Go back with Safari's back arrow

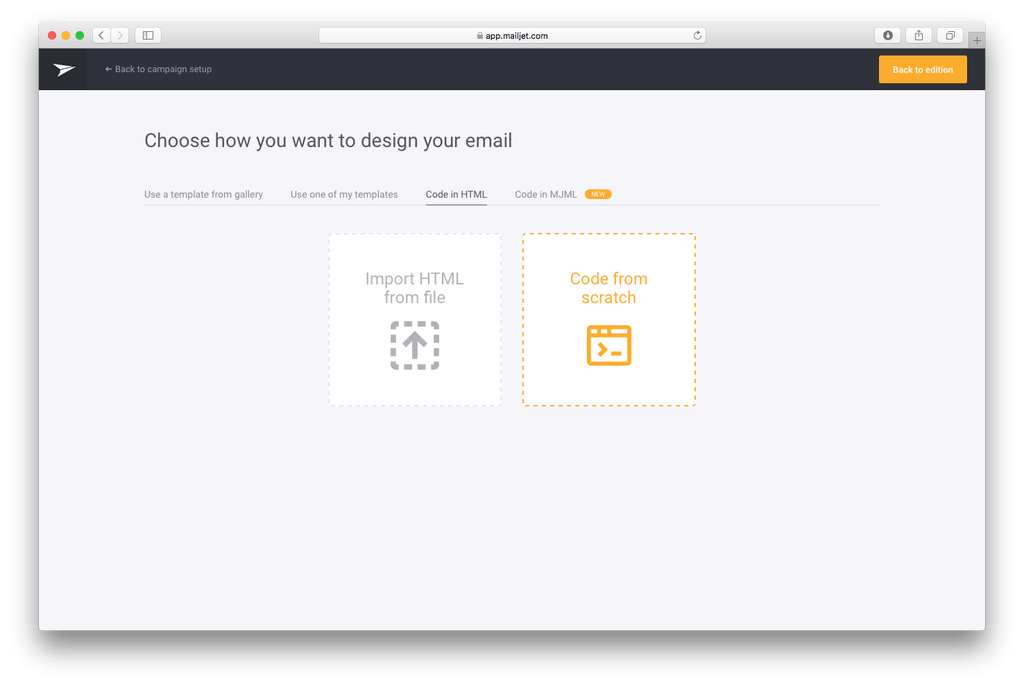point(101,35)
